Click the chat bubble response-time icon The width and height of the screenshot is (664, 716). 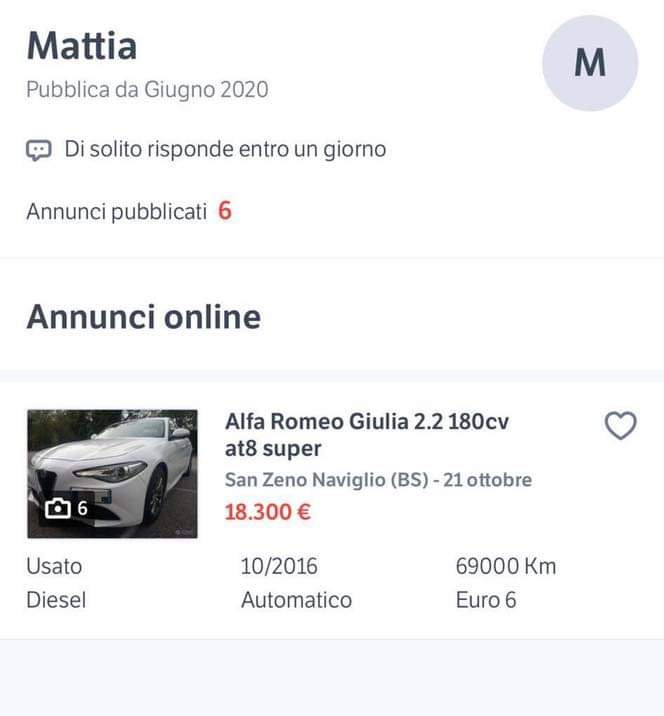pos(38,151)
